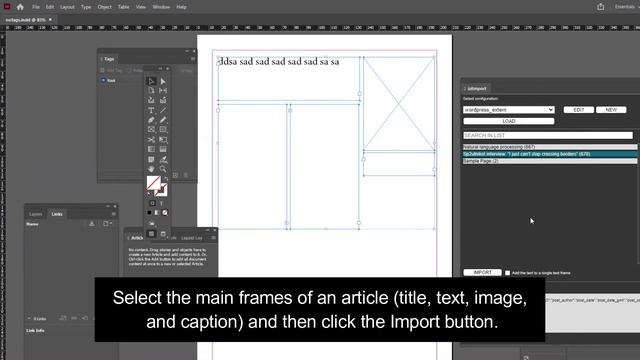This screenshot has width=640, height=360.
Task: Collapse the Tags panel with double arrows
Action: pos(187,51)
